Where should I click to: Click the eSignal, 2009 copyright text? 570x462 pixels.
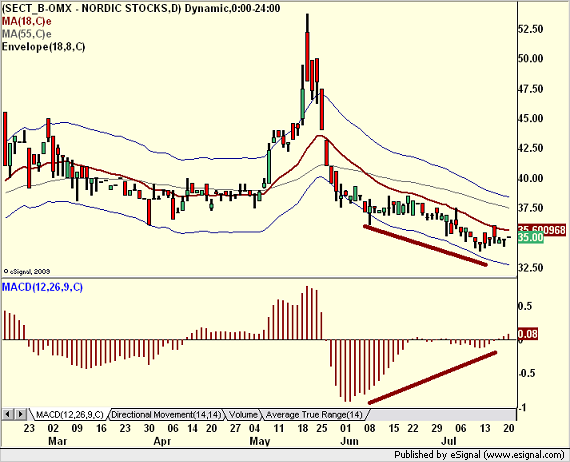[27, 271]
